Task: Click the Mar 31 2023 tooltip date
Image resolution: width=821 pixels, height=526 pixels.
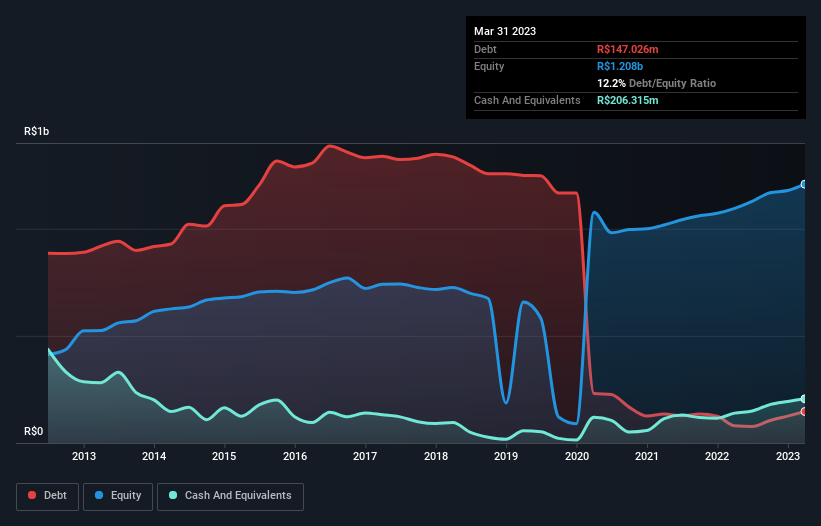Action: [x=505, y=31]
